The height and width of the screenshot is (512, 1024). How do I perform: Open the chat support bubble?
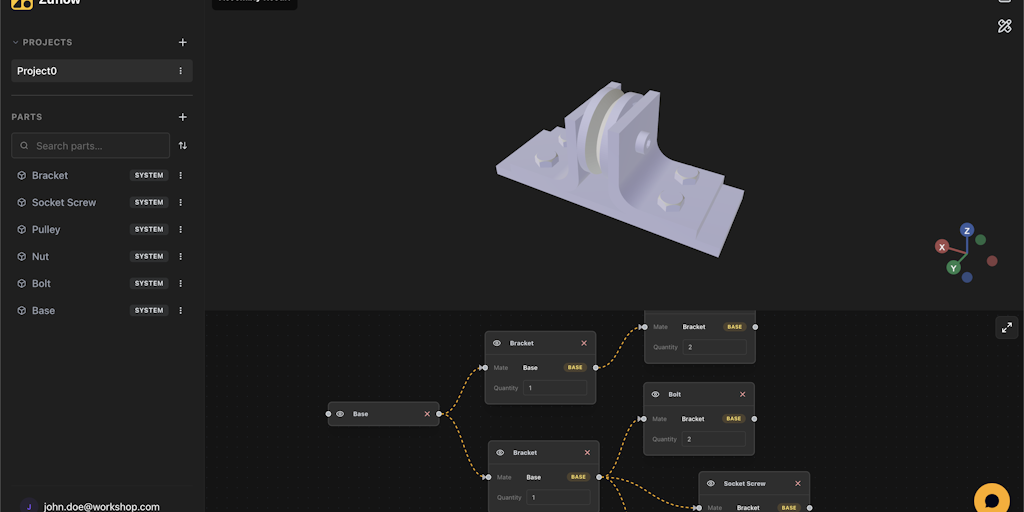point(991,499)
